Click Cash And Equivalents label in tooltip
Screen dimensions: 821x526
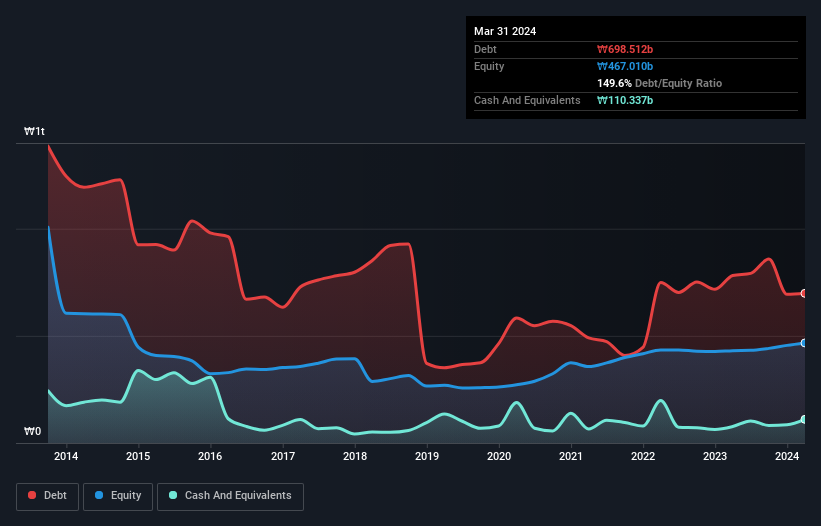527,100
